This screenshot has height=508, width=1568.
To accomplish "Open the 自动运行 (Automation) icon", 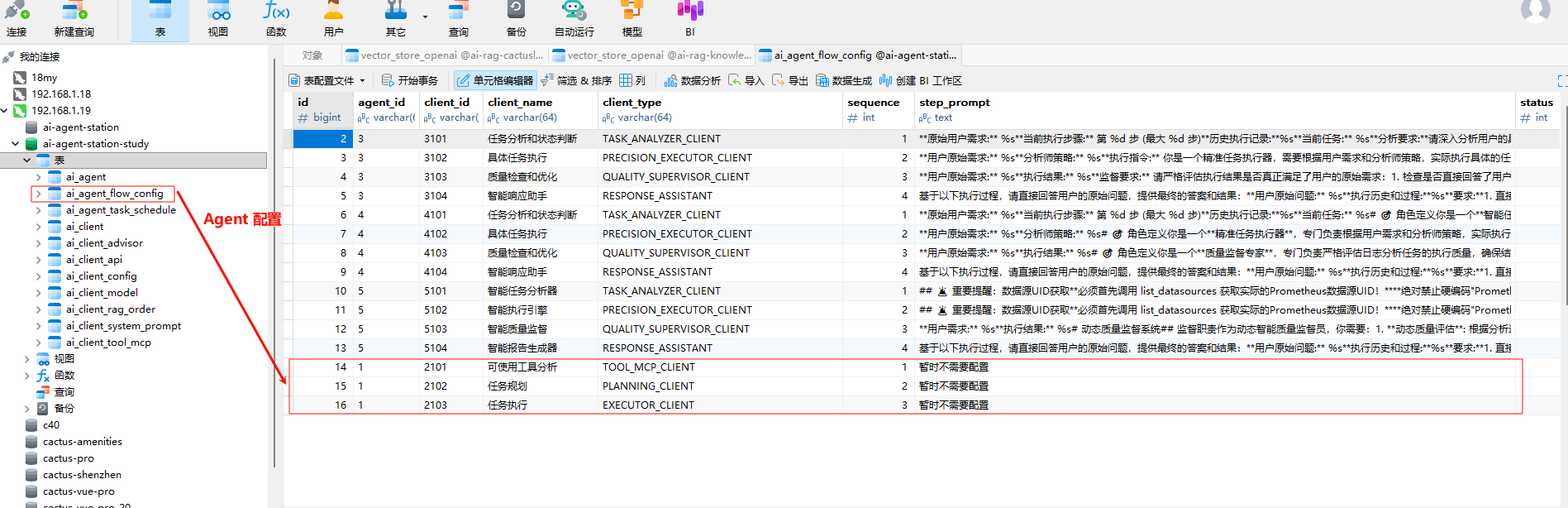I will click(574, 20).
